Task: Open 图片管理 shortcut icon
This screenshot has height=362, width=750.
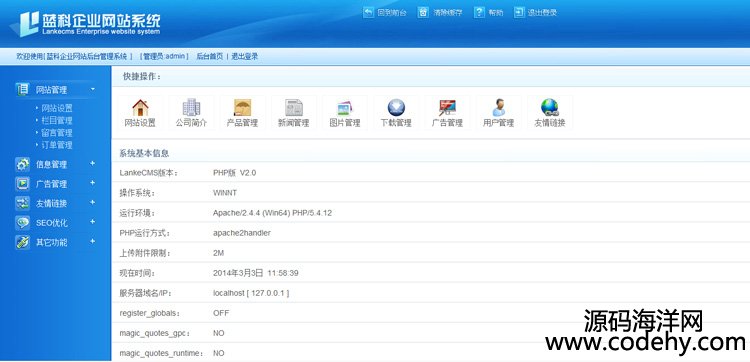Action: [x=345, y=108]
